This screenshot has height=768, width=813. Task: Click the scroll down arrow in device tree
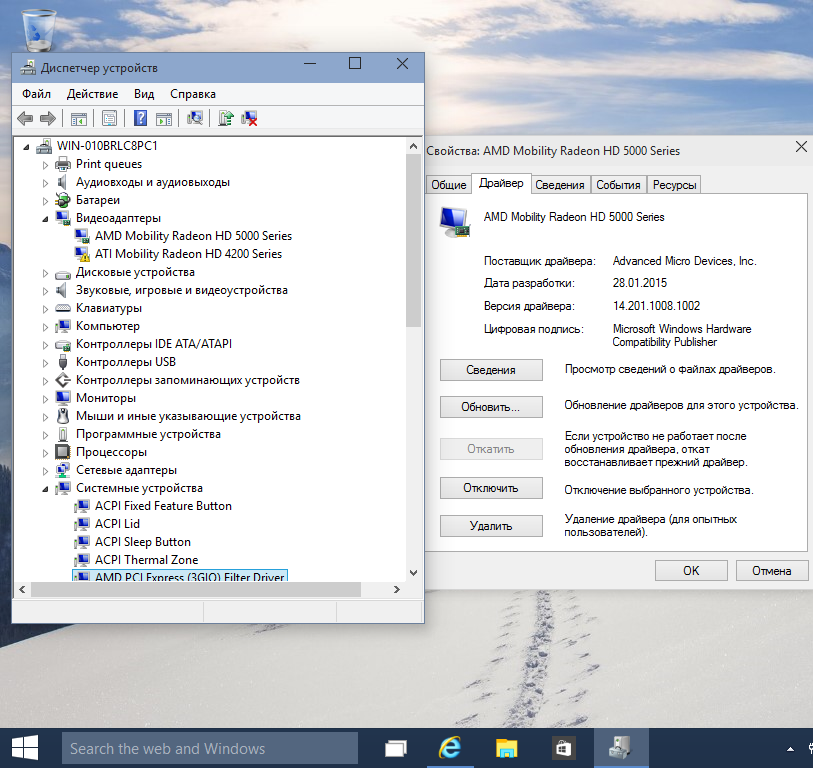point(413,573)
